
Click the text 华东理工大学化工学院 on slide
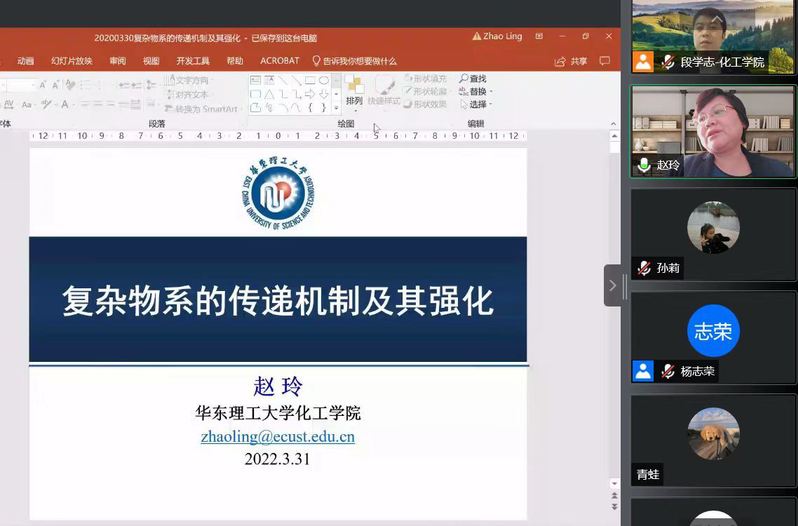[x=278, y=413]
